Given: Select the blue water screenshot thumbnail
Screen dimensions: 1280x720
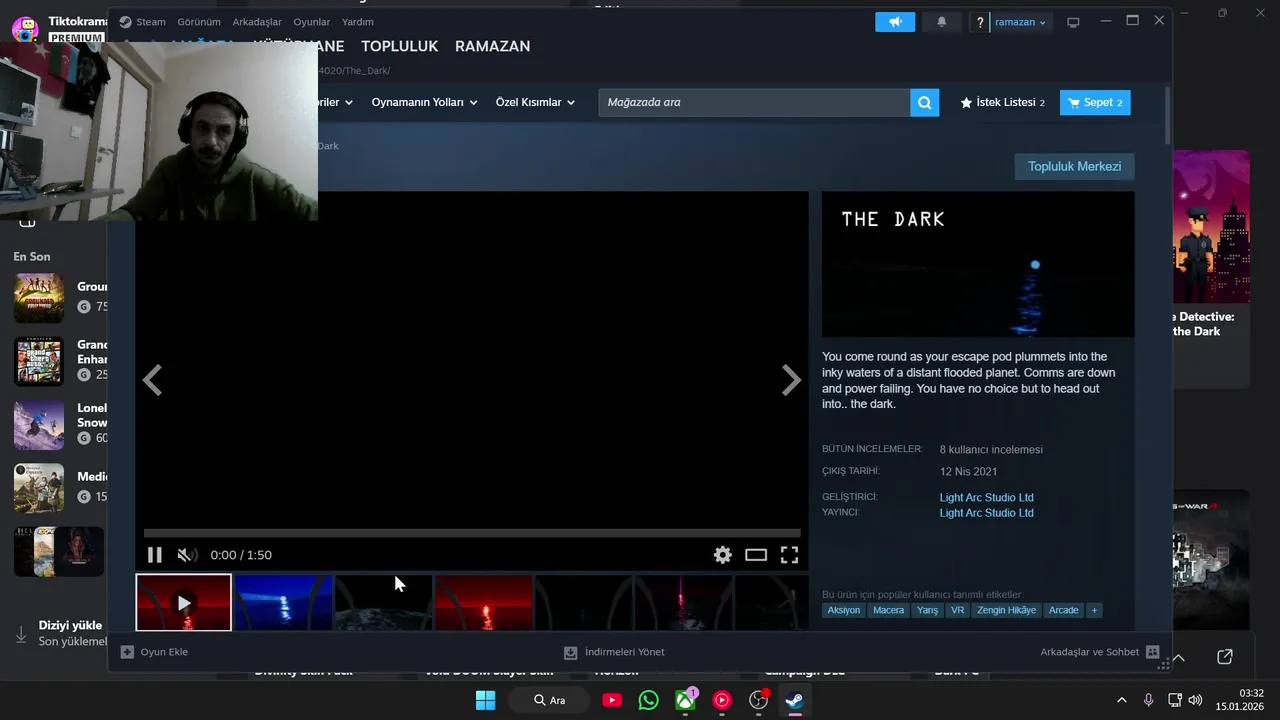Looking at the screenshot, I should 283,603.
